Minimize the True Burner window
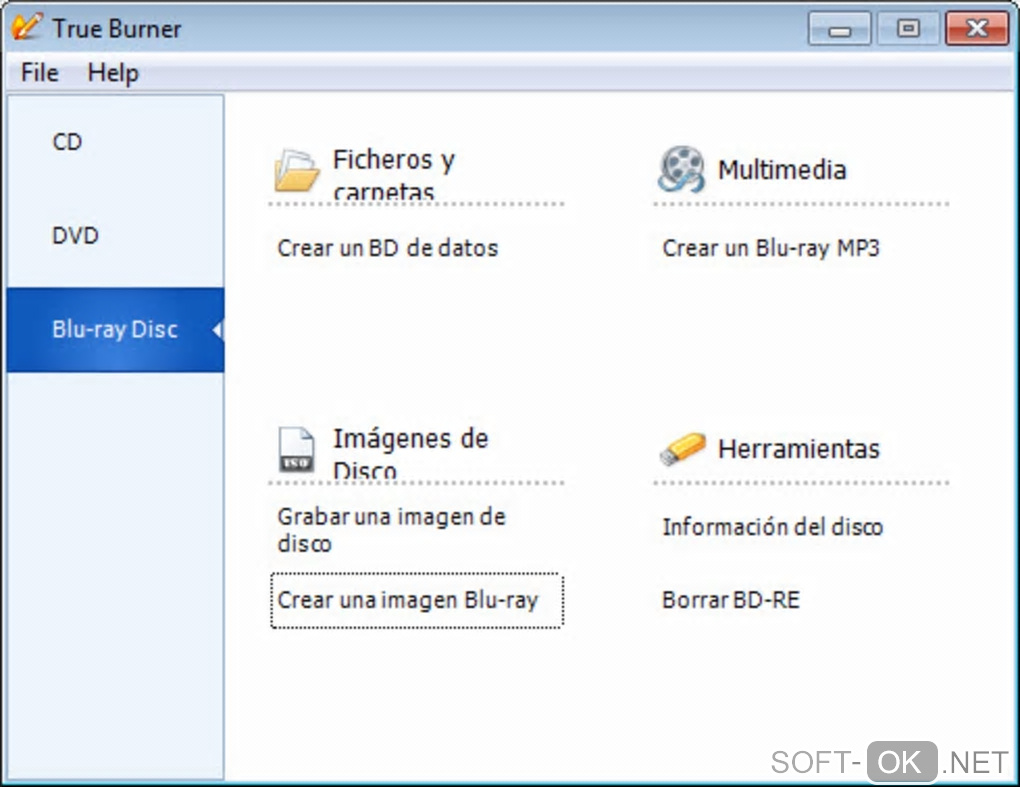This screenshot has width=1020, height=787. [839, 29]
